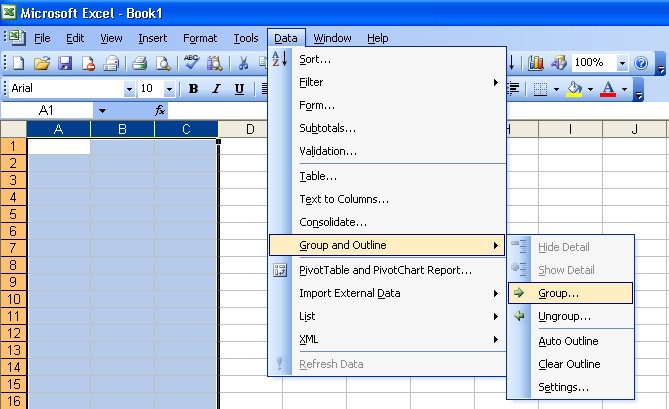Toggle Underline formatting
Screen dimensions: 669x409
[239, 89]
